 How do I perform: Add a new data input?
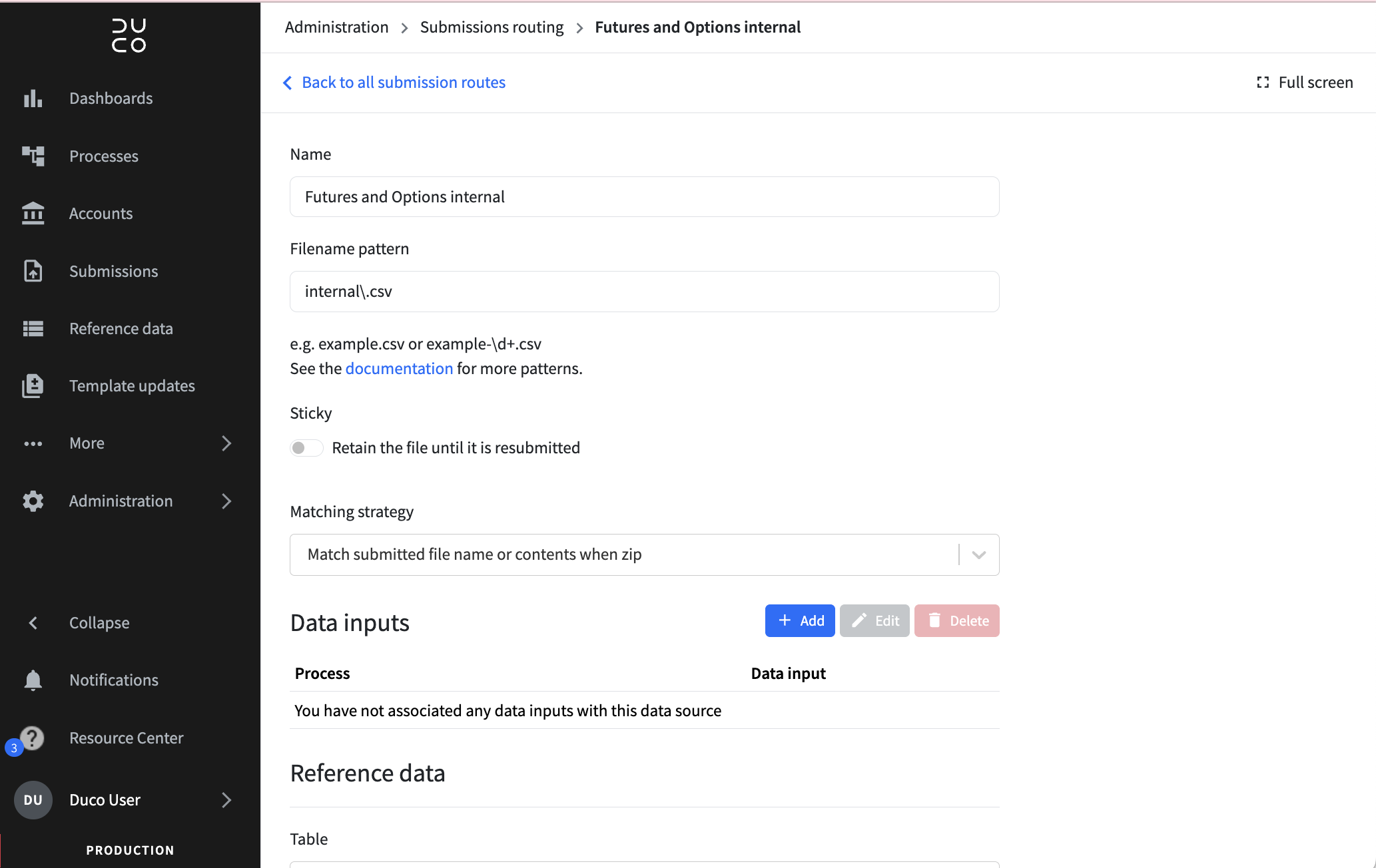(800, 620)
